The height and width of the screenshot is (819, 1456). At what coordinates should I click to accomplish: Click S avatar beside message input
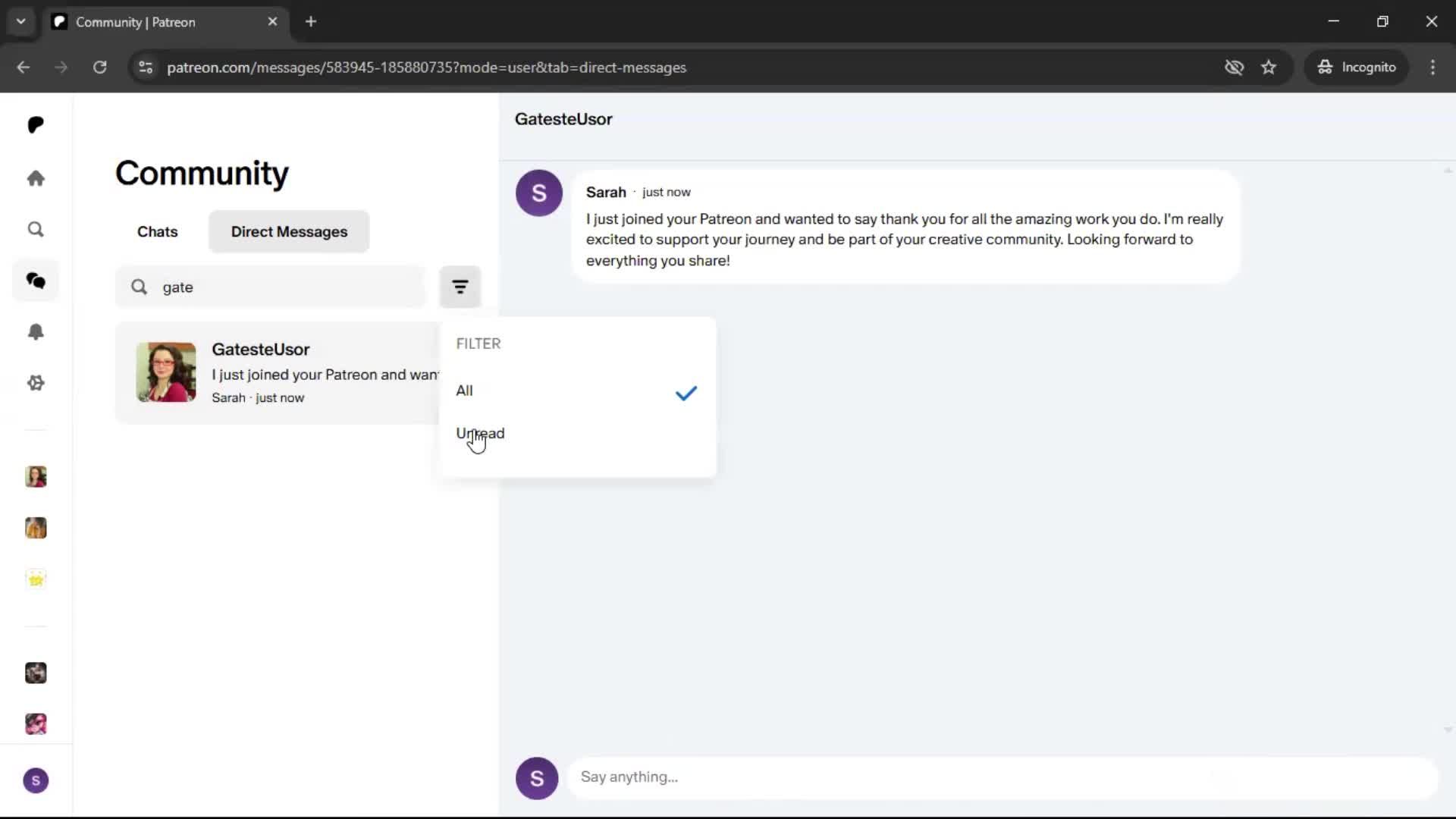537,778
